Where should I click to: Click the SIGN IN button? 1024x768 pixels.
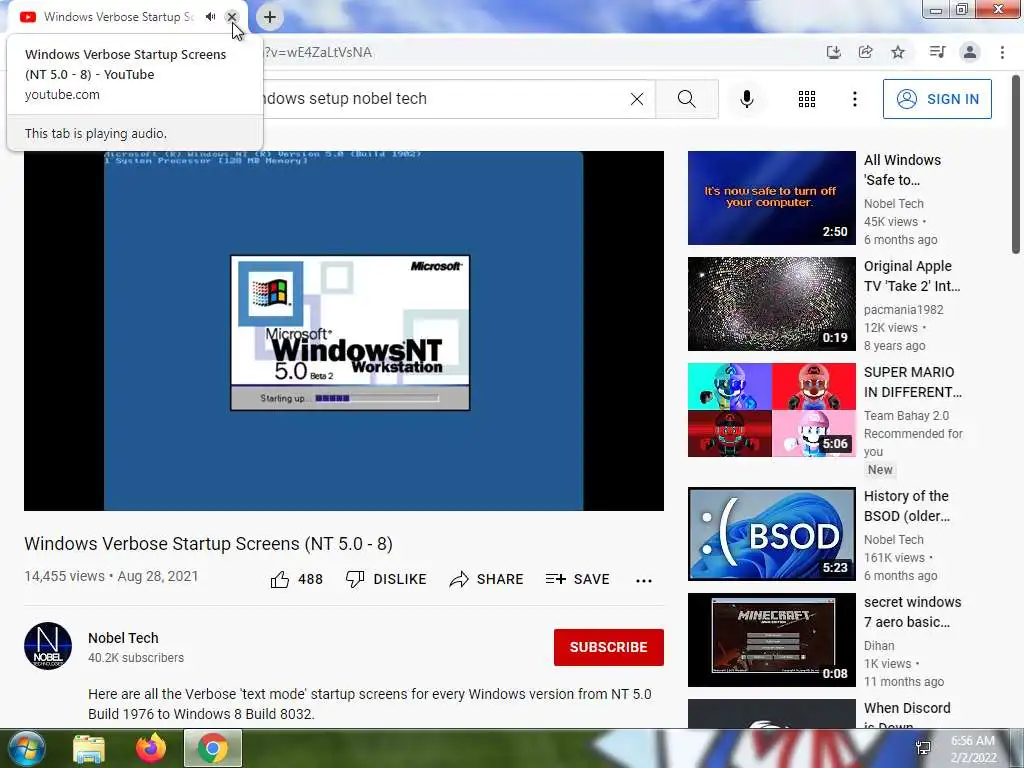click(x=937, y=99)
